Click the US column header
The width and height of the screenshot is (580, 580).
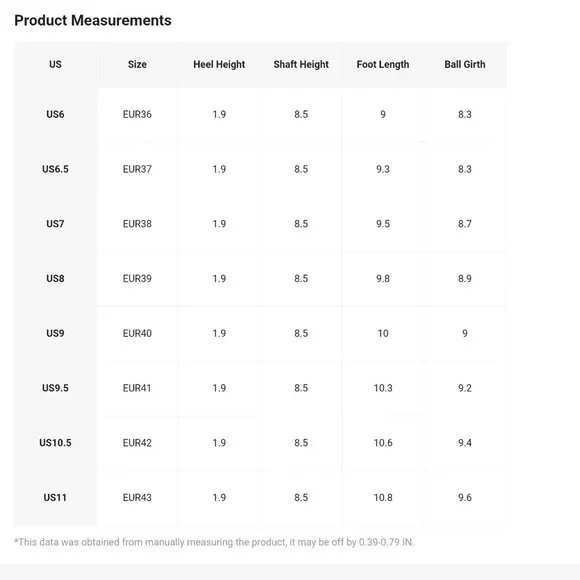click(x=55, y=64)
